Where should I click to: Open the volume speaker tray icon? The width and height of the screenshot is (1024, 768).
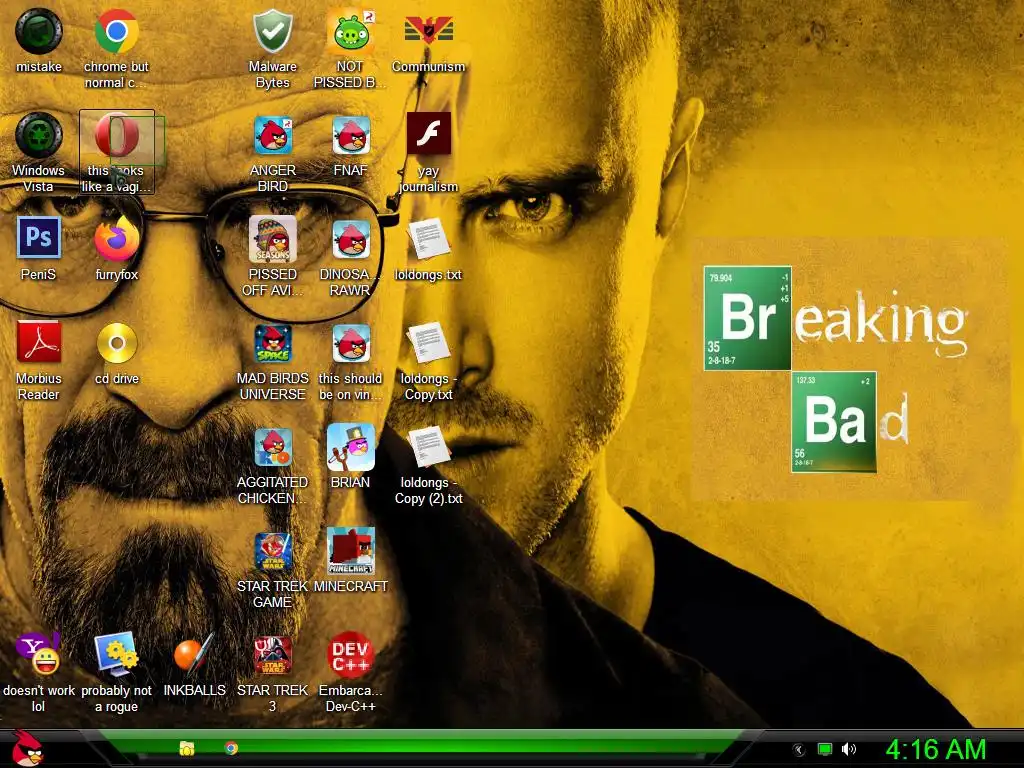(x=848, y=749)
